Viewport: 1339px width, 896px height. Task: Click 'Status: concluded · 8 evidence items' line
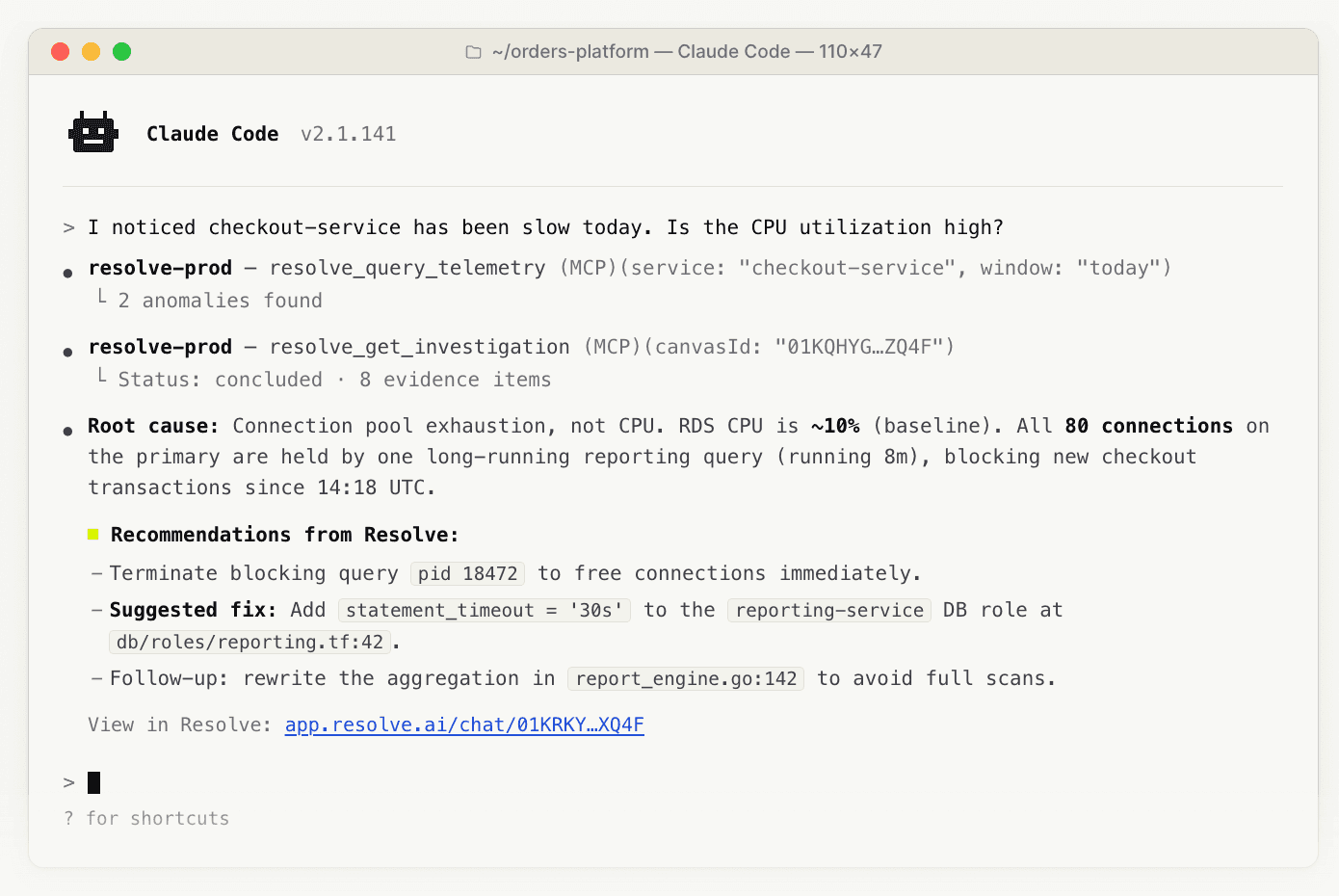point(335,380)
